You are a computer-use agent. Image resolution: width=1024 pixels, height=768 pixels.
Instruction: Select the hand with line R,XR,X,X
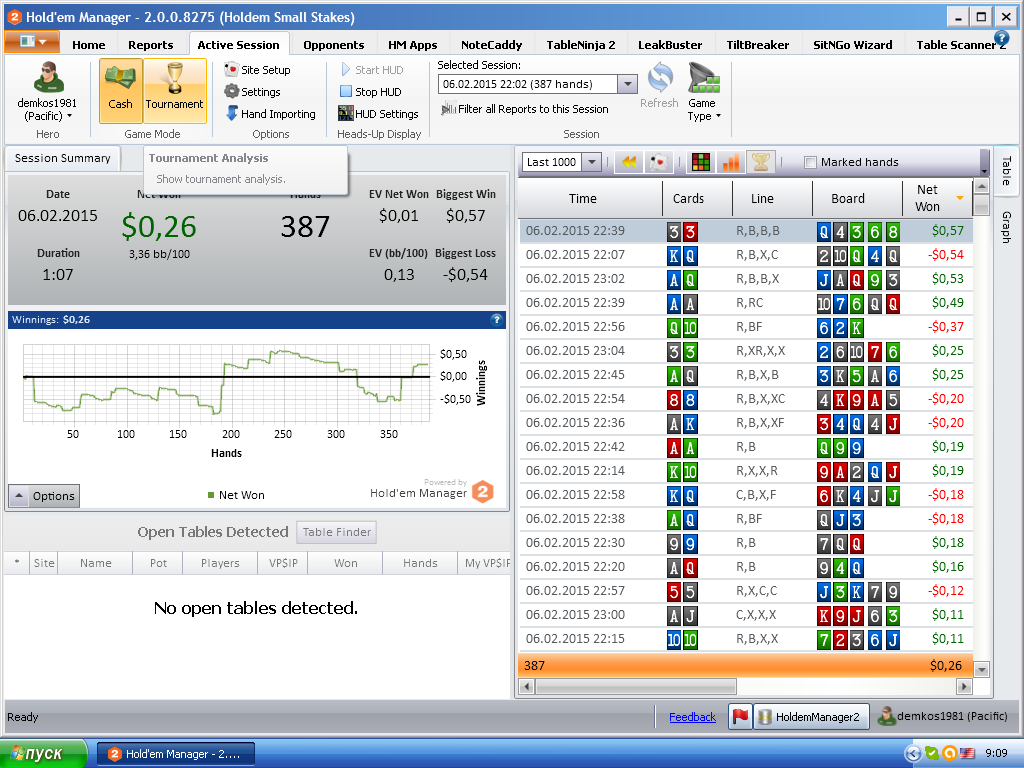click(746, 351)
